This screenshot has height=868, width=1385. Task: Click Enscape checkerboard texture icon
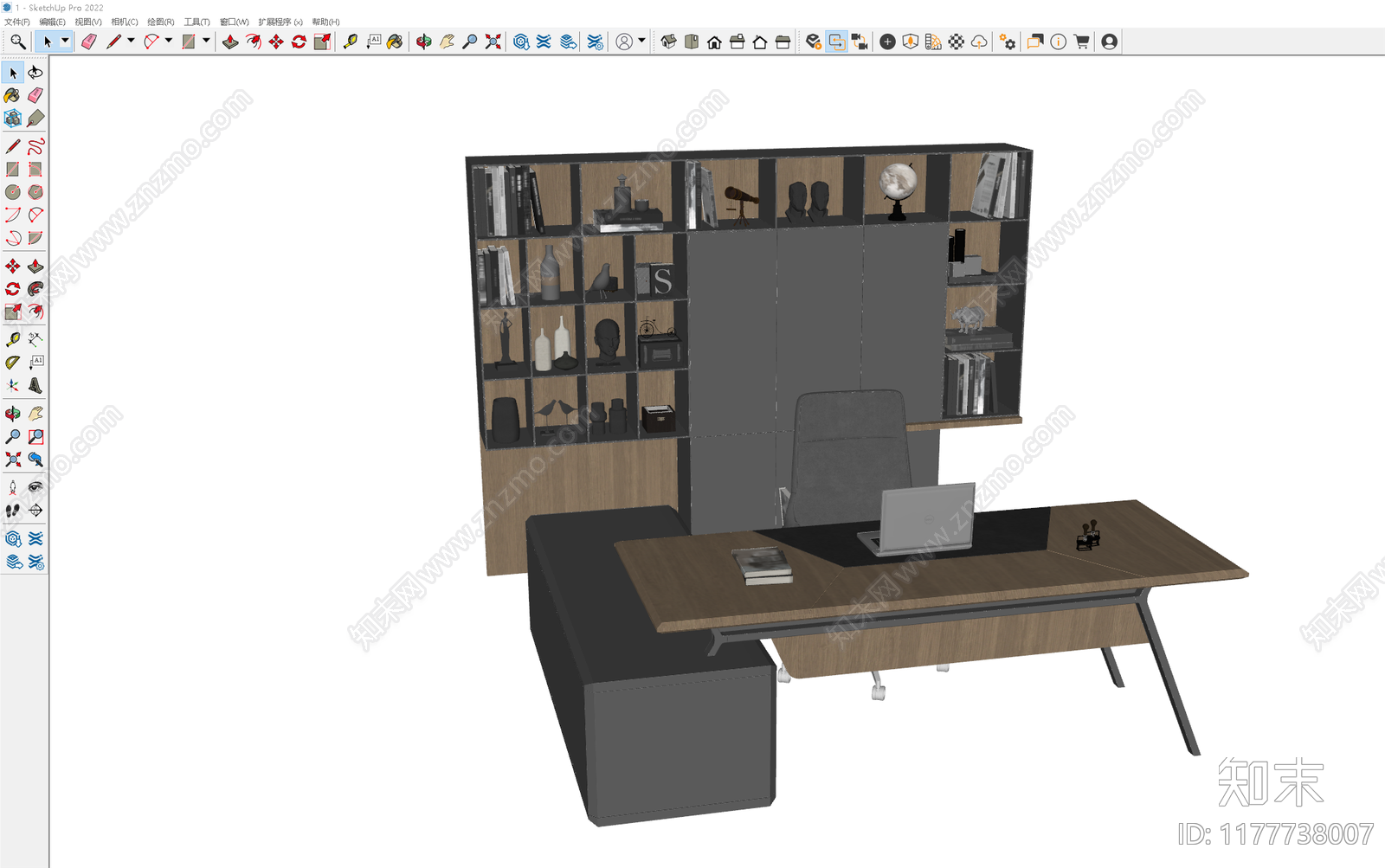(957, 42)
